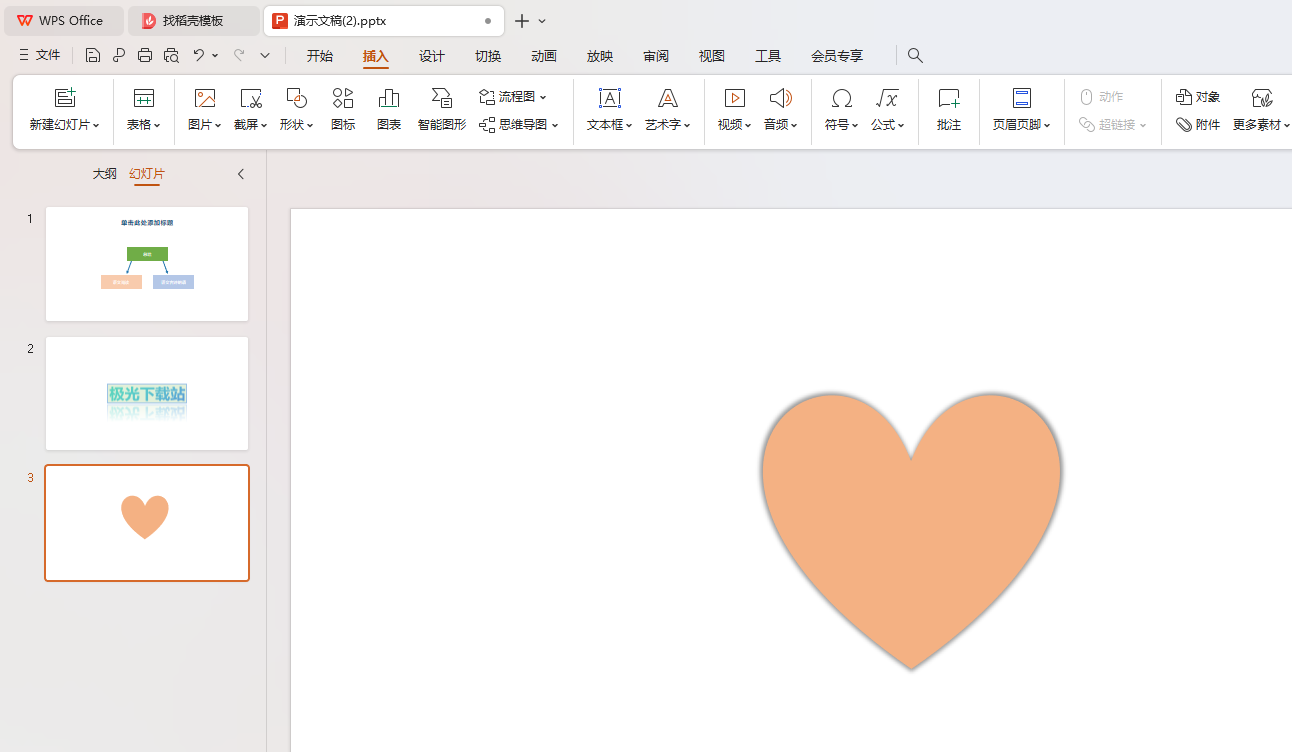The height and width of the screenshot is (752, 1292).
Task: Switch to the 工具 (Tools) tab
Action: click(x=768, y=56)
